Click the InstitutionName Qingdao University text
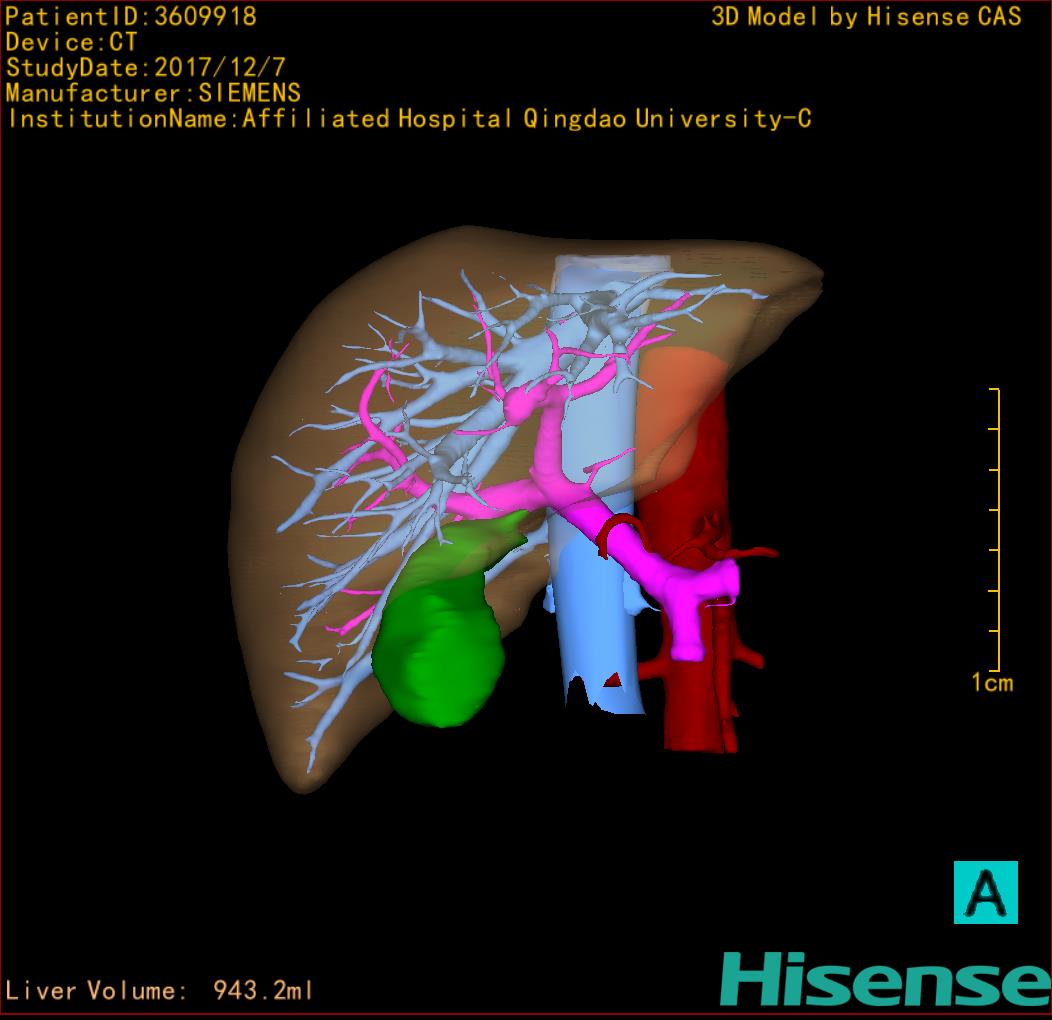The image size is (1052, 1020). [x=409, y=119]
